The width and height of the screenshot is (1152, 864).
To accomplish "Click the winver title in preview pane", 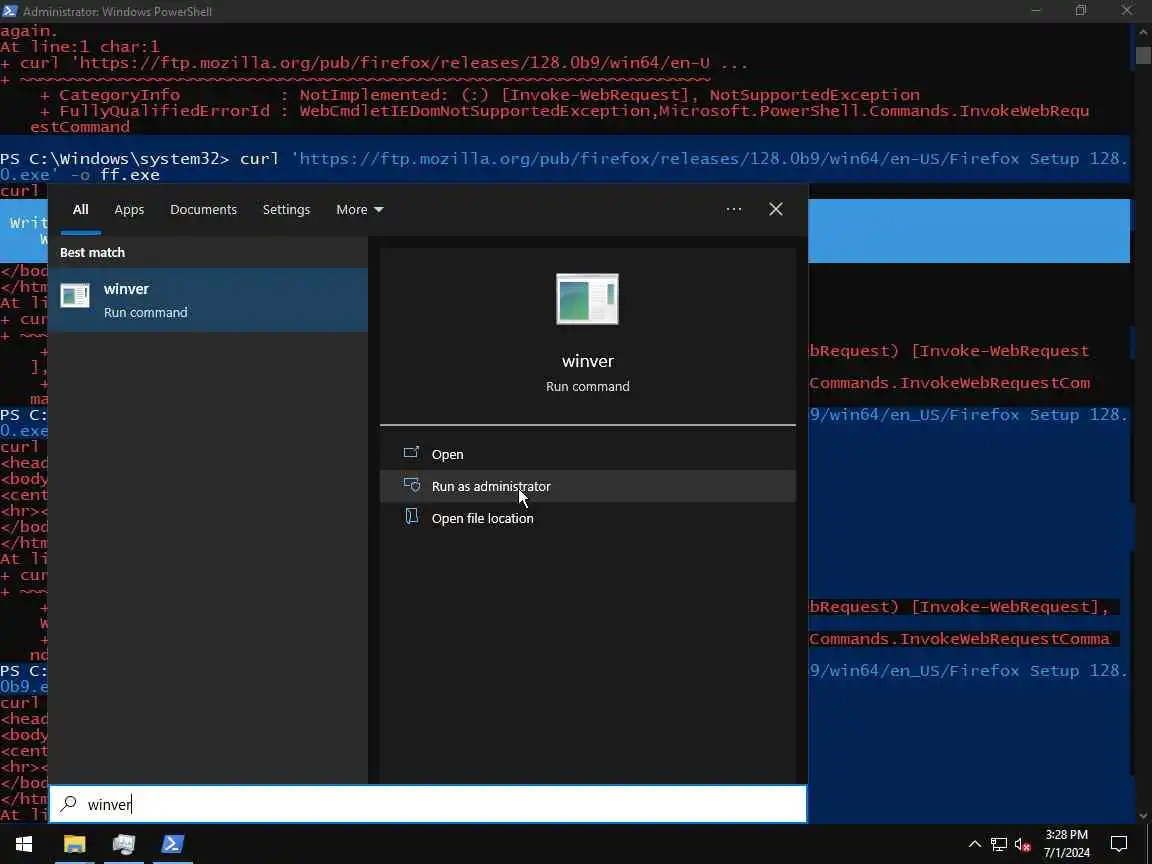I will click(x=588, y=361).
